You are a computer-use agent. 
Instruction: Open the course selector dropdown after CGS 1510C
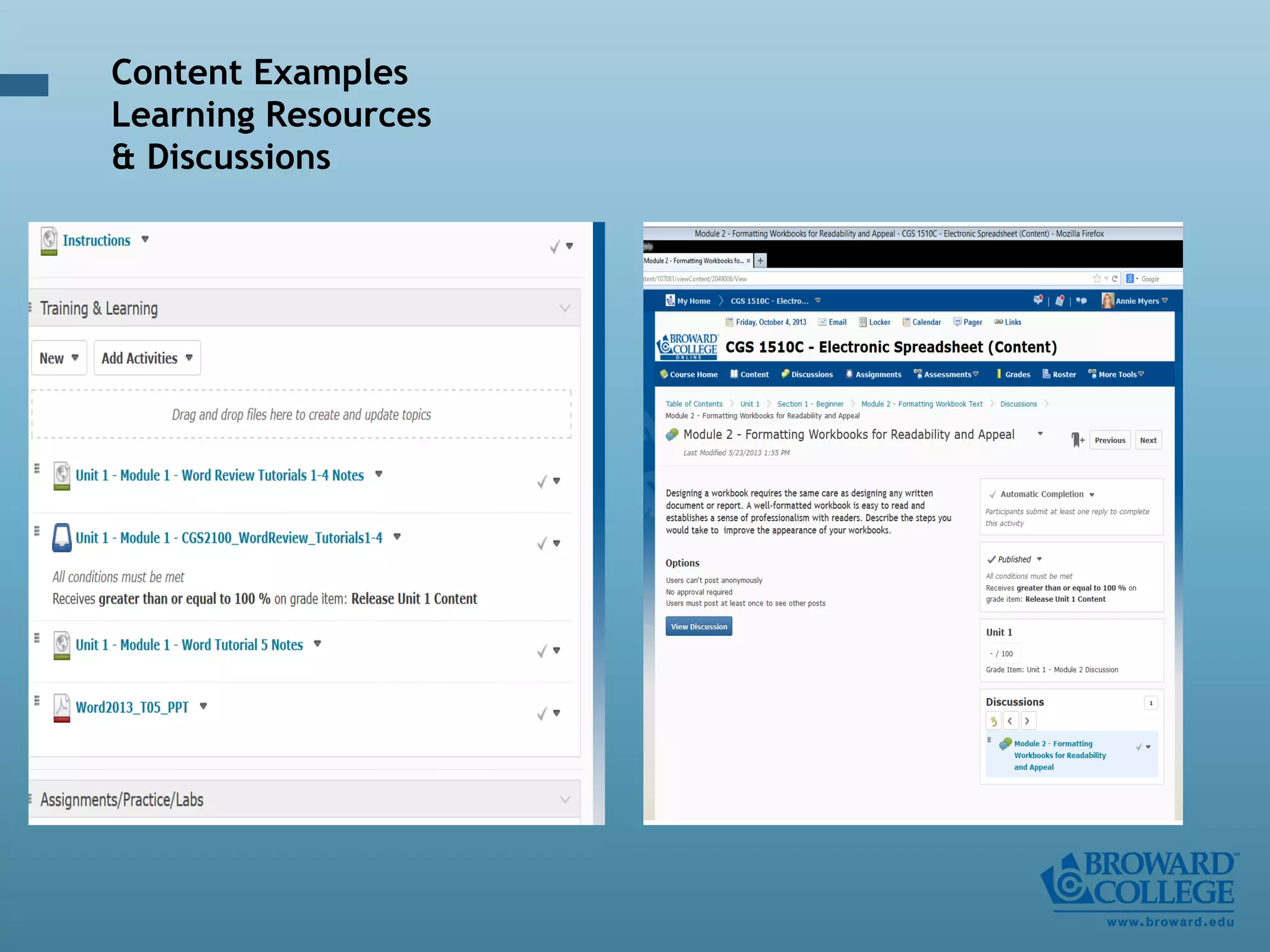pyautogui.click(x=818, y=301)
